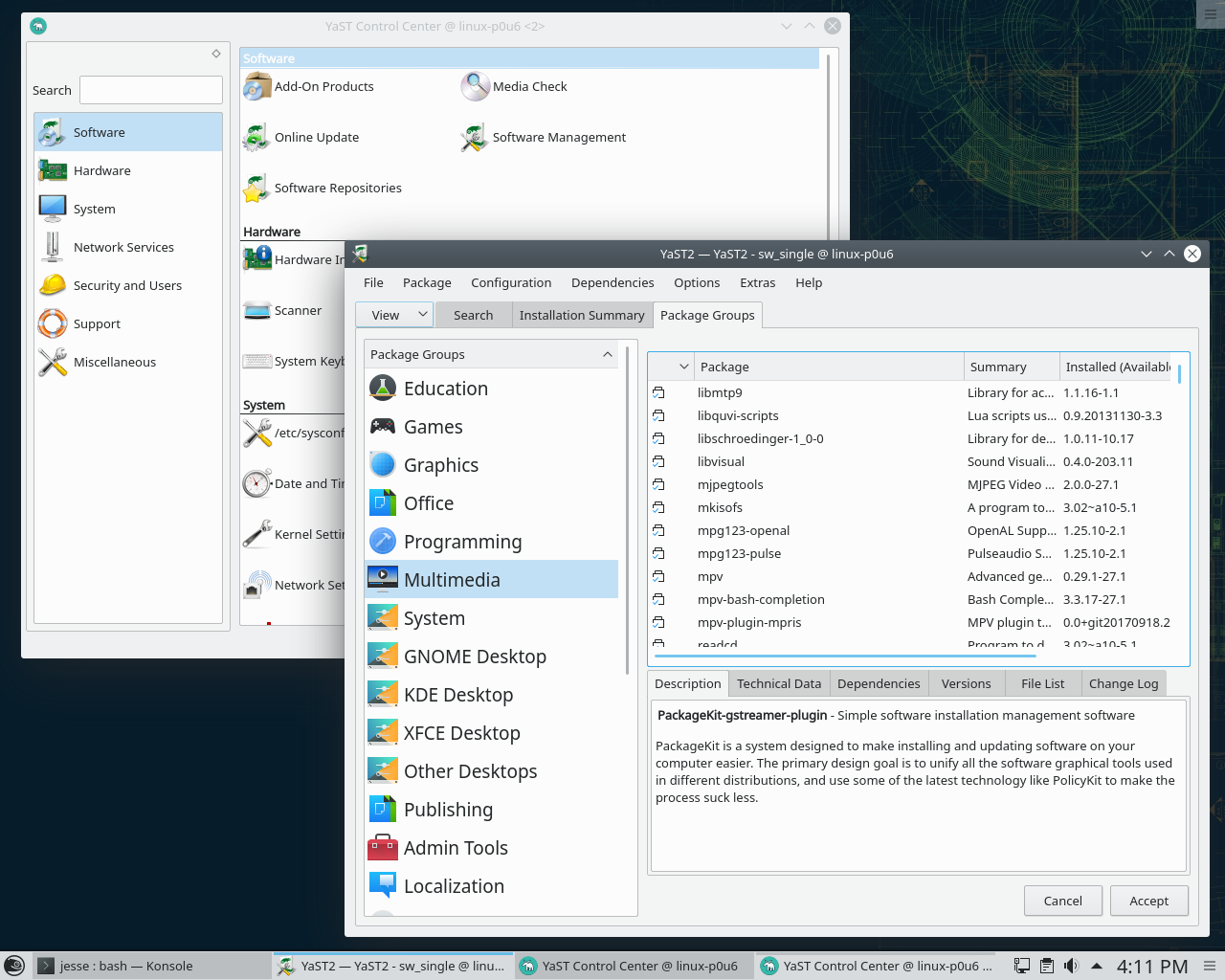Open the GNOME Desktop group icon

coord(383,657)
